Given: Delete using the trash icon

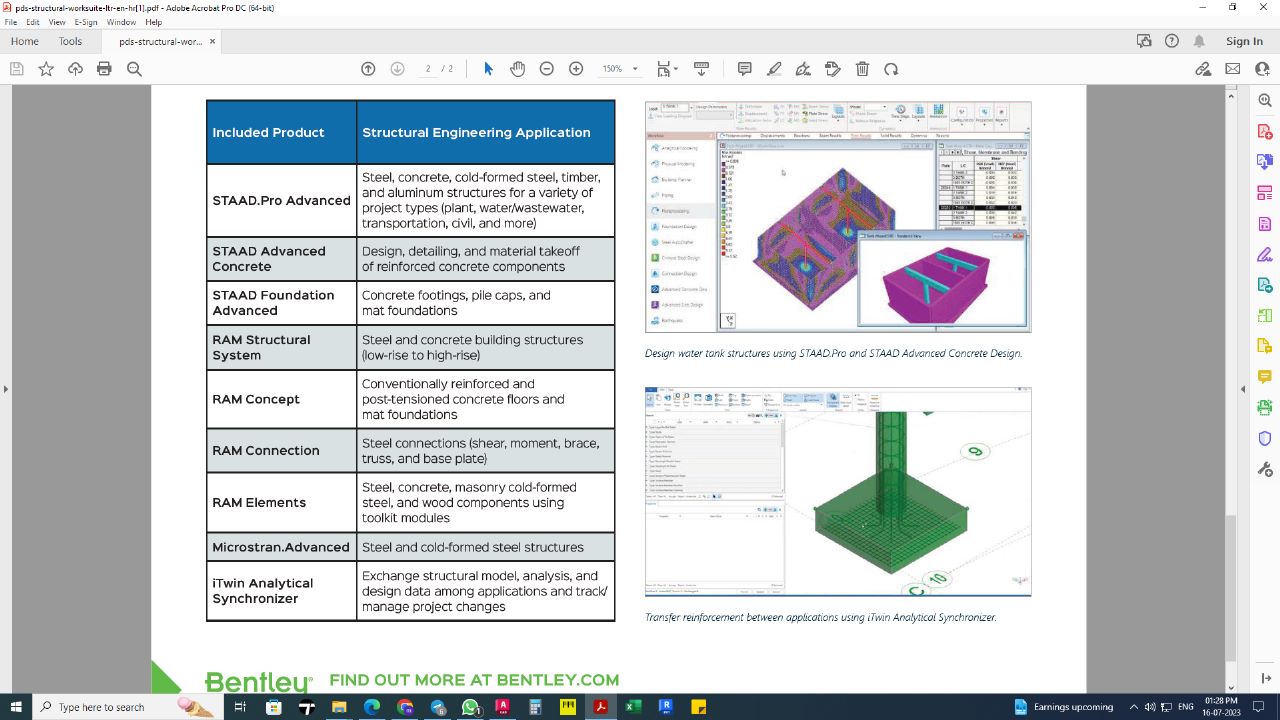Looking at the screenshot, I should [862, 69].
